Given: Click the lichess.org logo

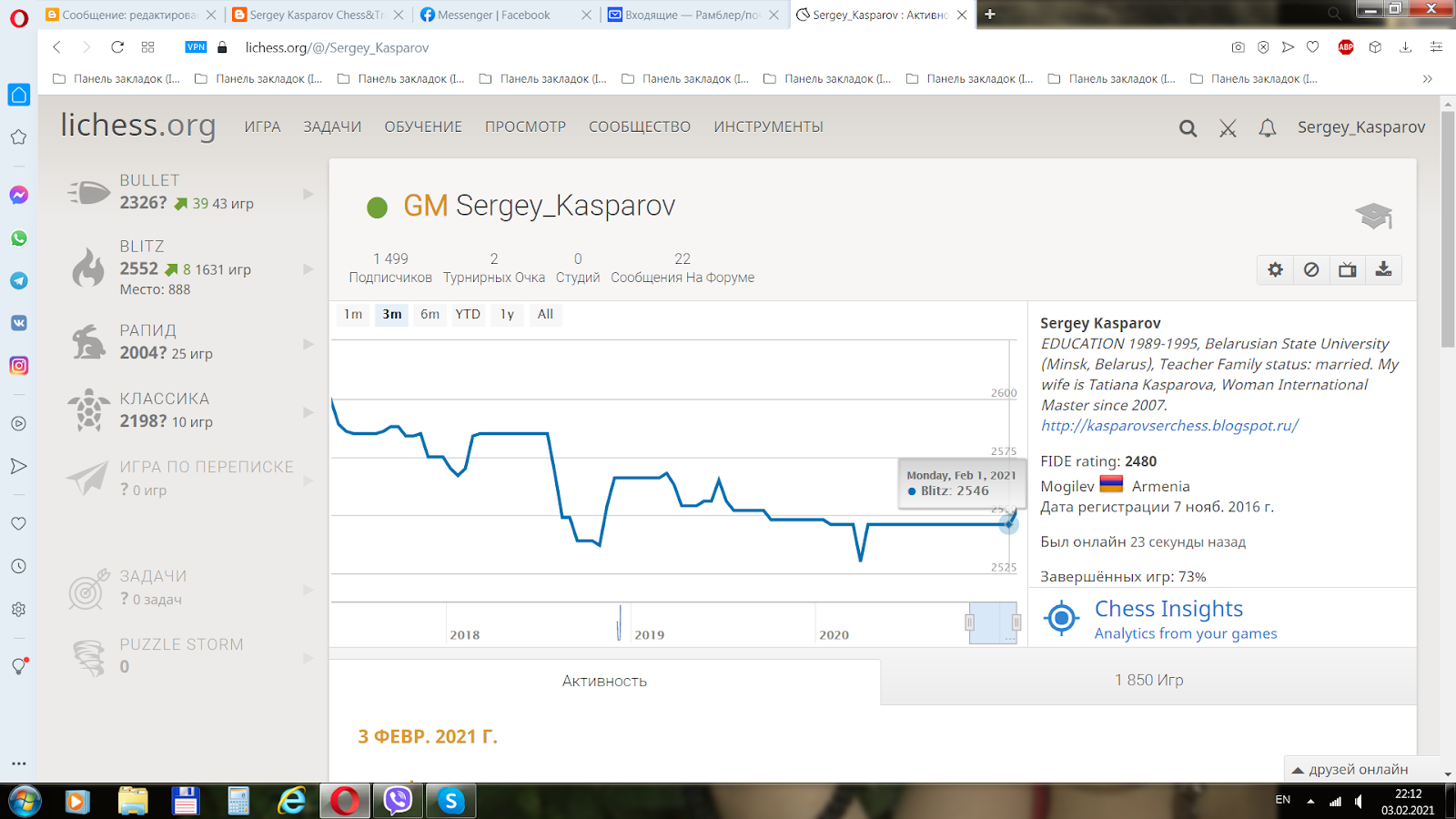Looking at the screenshot, I should pos(138,126).
